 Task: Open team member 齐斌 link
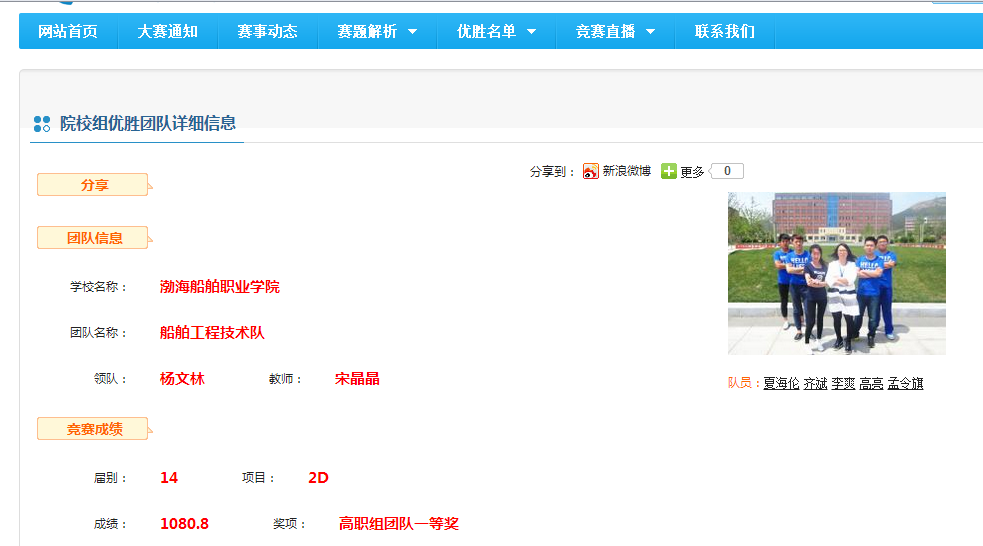click(815, 383)
